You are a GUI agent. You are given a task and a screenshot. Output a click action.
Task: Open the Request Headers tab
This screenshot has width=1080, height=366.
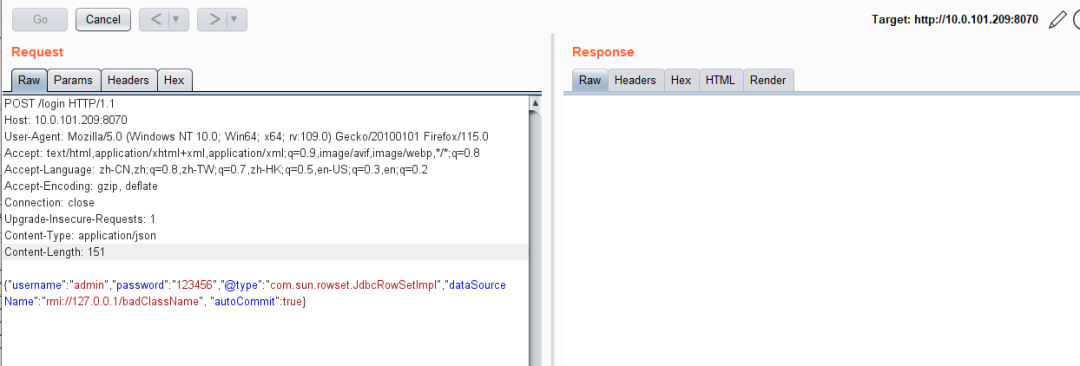[128, 80]
